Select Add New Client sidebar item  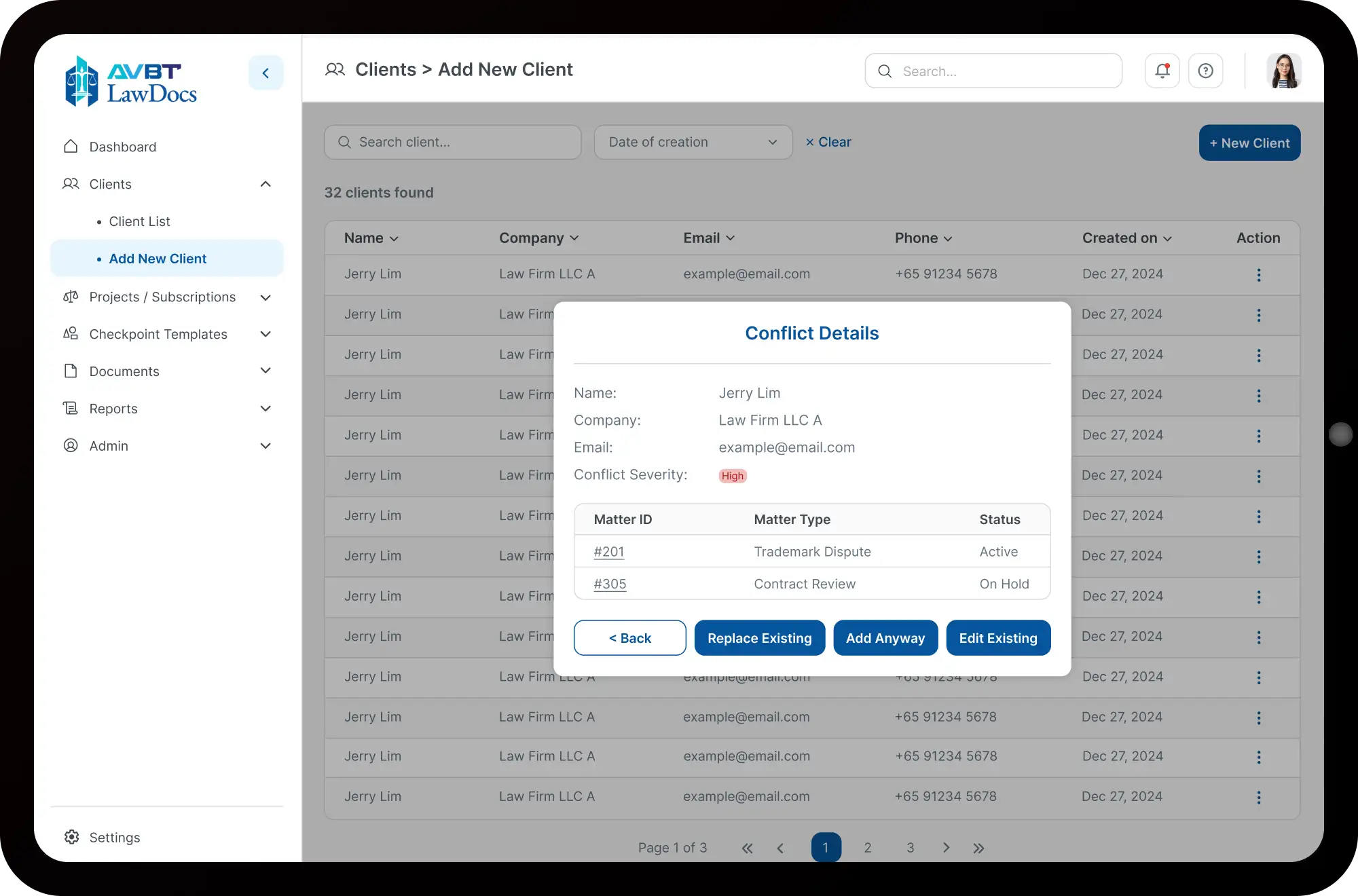click(166, 259)
